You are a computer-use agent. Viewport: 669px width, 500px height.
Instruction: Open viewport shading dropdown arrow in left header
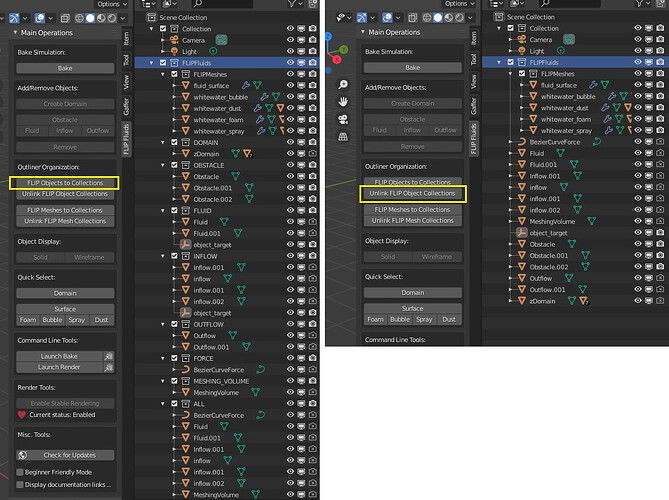coord(122,18)
